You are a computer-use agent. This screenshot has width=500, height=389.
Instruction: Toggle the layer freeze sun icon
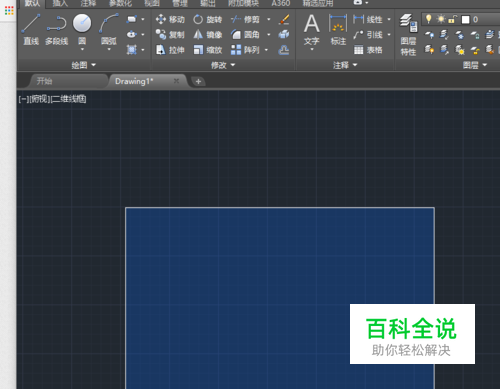[x=441, y=19]
